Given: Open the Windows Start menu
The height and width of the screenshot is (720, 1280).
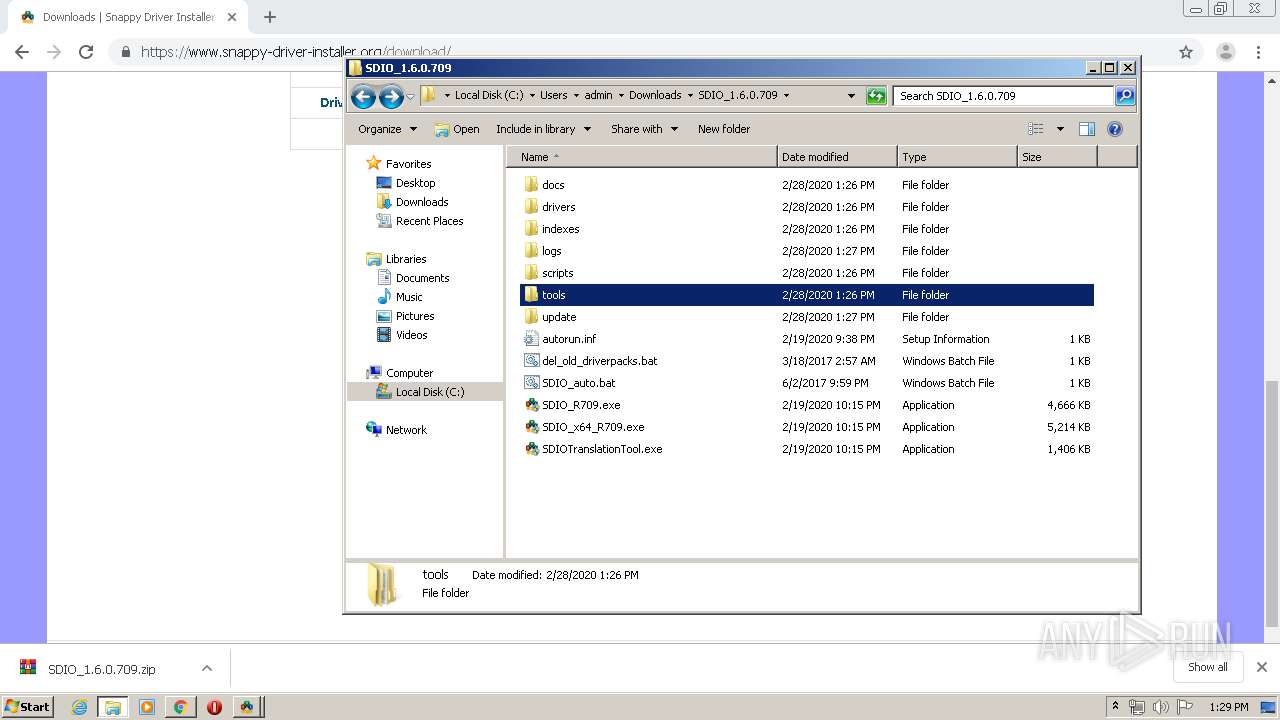Looking at the screenshot, I should [27, 707].
